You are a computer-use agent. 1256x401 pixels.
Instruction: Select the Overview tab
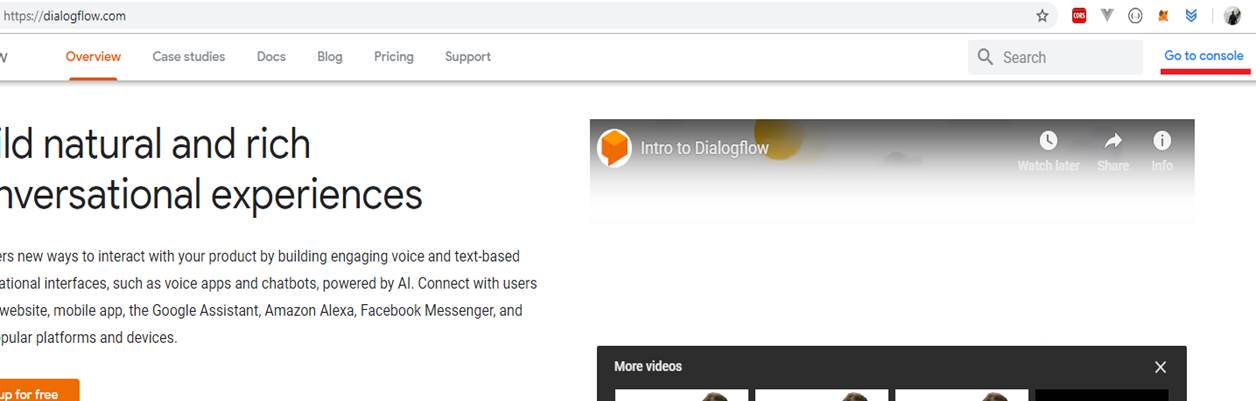[x=93, y=57]
